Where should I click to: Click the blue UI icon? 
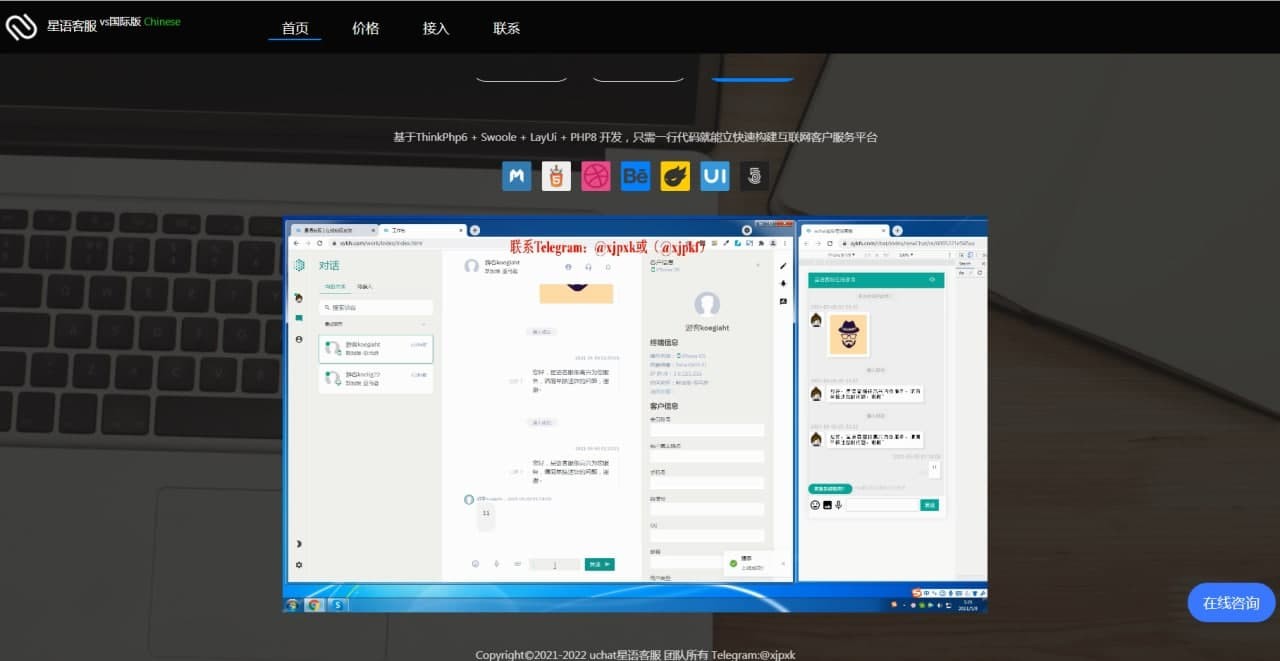coord(714,177)
